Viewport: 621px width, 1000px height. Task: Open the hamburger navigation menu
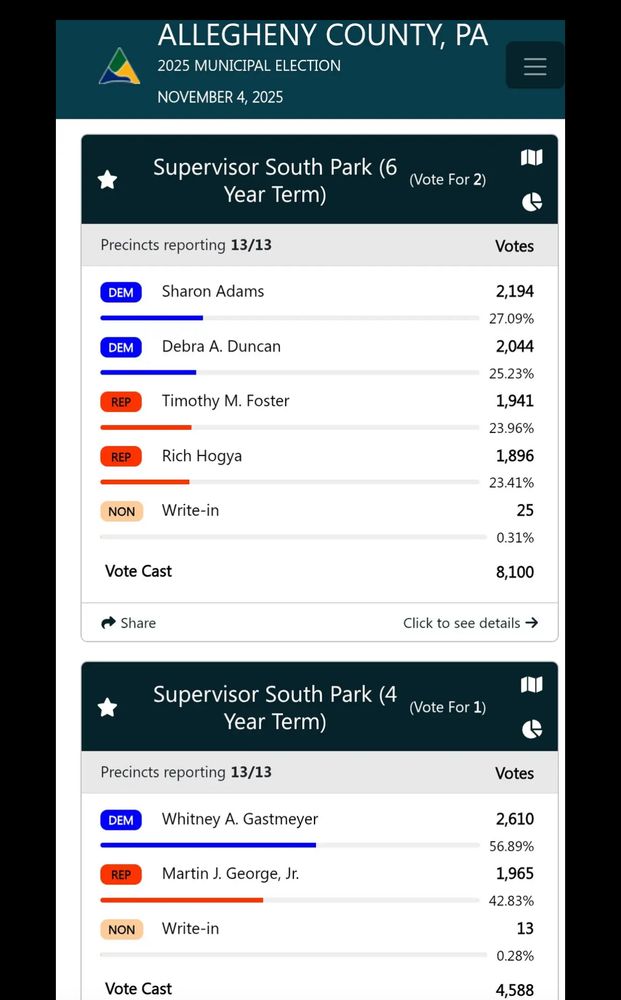pos(535,65)
